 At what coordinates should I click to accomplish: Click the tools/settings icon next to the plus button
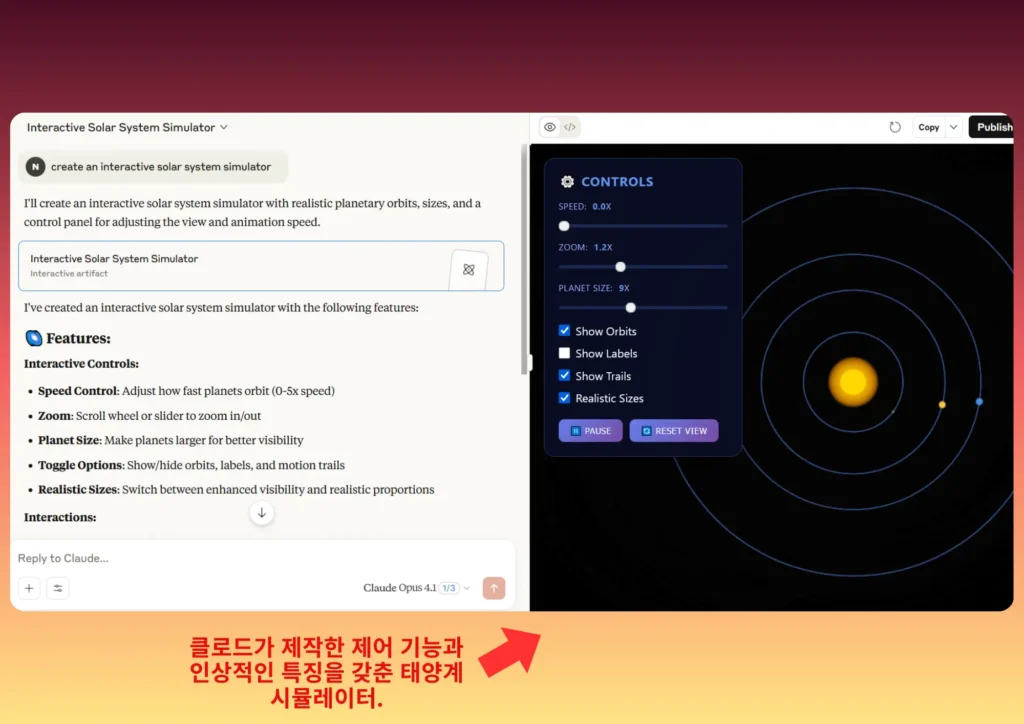58,588
